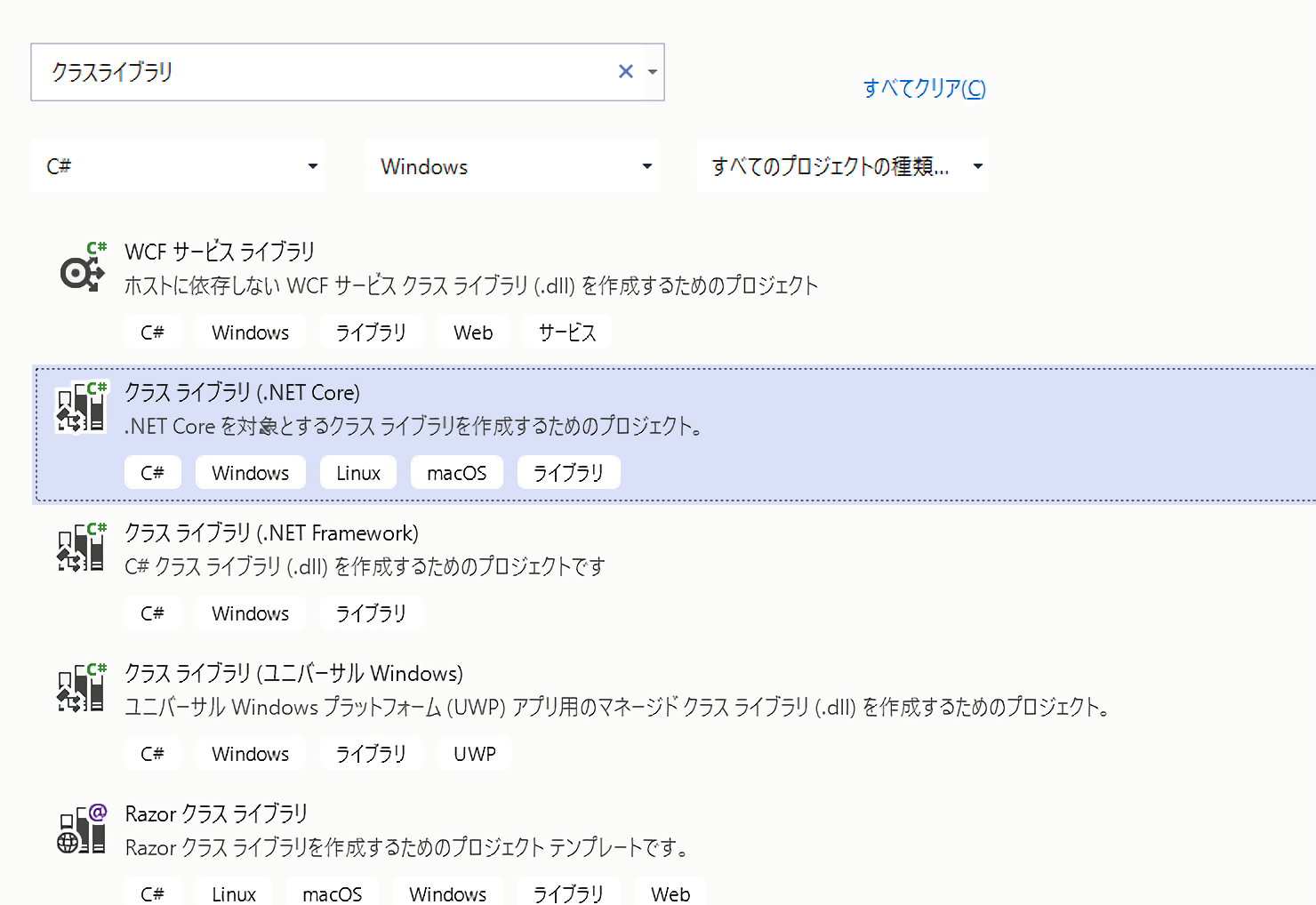This screenshot has height=905, width=1316.
Task: Click the Class Library (.NET Core) icon
Action: (x=81, y=408)
